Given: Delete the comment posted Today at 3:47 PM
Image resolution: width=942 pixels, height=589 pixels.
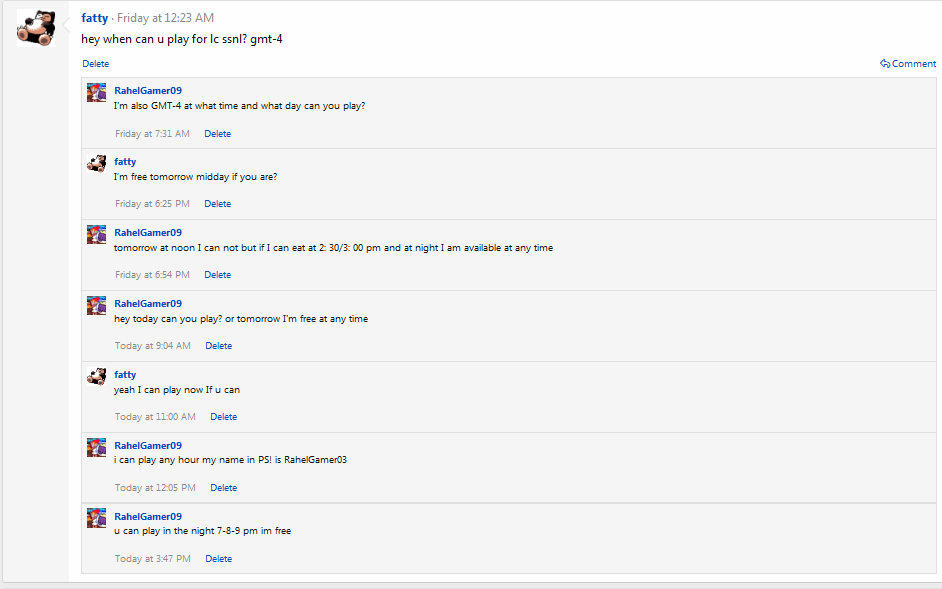Looking at the screenshot, I should point(219,559).
